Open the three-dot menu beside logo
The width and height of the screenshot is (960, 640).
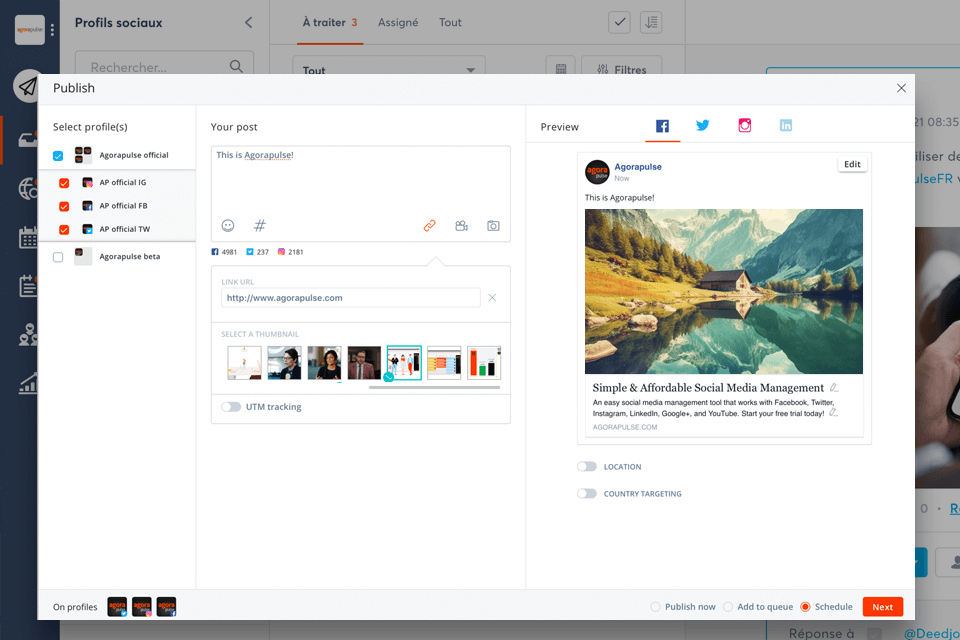click(52, 29)
